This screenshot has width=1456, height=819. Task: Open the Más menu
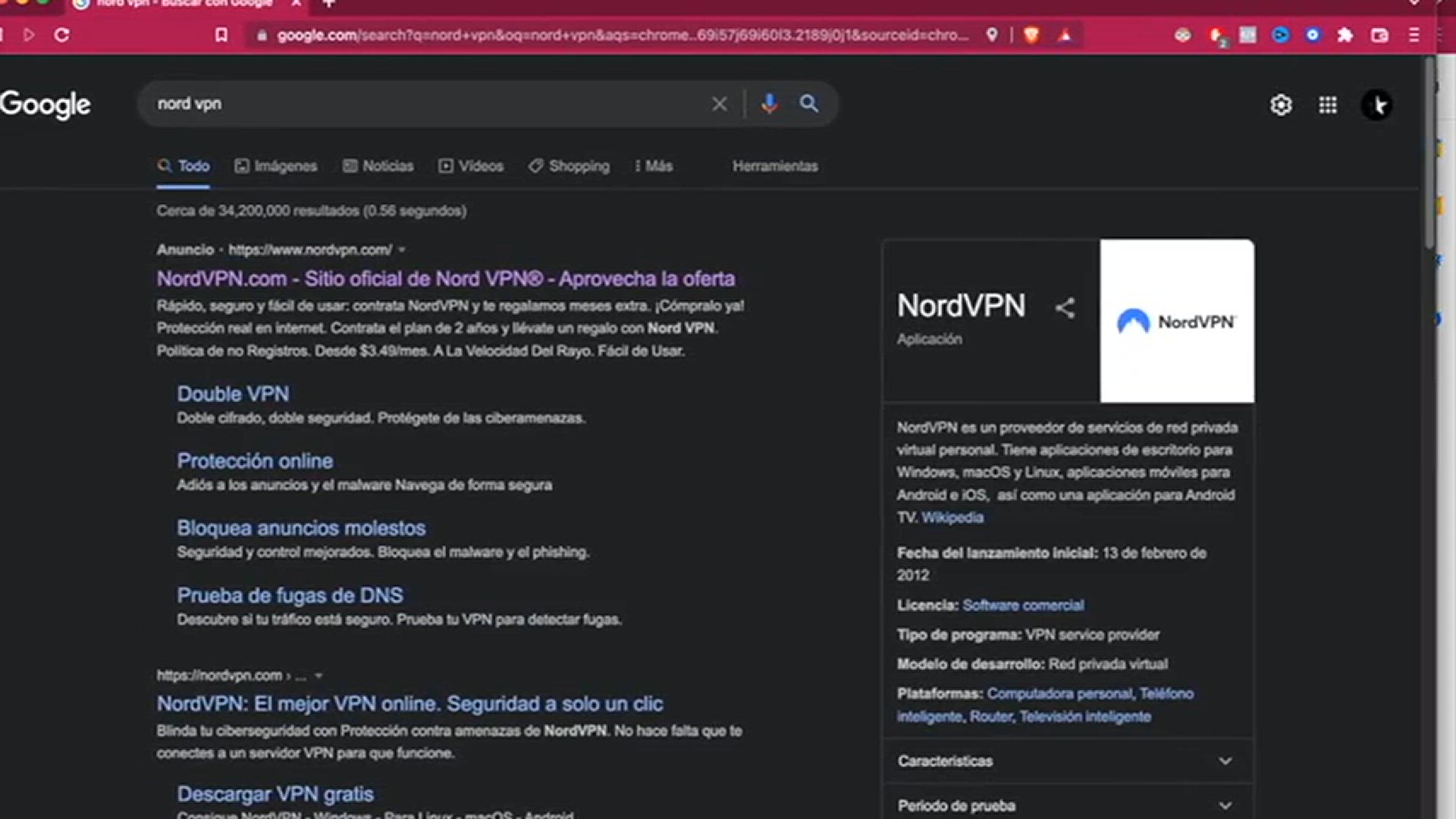tap(654, 166)
